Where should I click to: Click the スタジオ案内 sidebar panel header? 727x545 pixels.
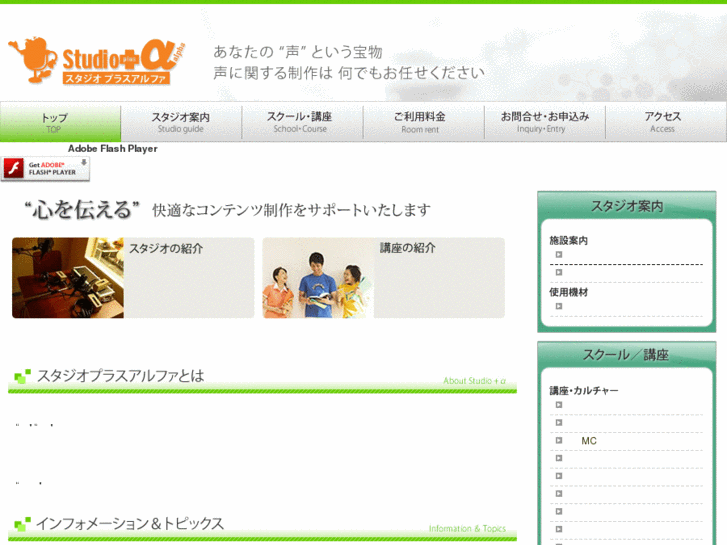626,206
